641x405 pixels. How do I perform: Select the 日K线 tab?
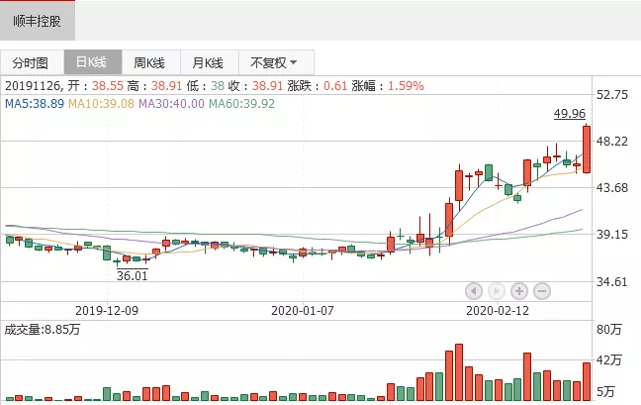[x=93, y=63]
